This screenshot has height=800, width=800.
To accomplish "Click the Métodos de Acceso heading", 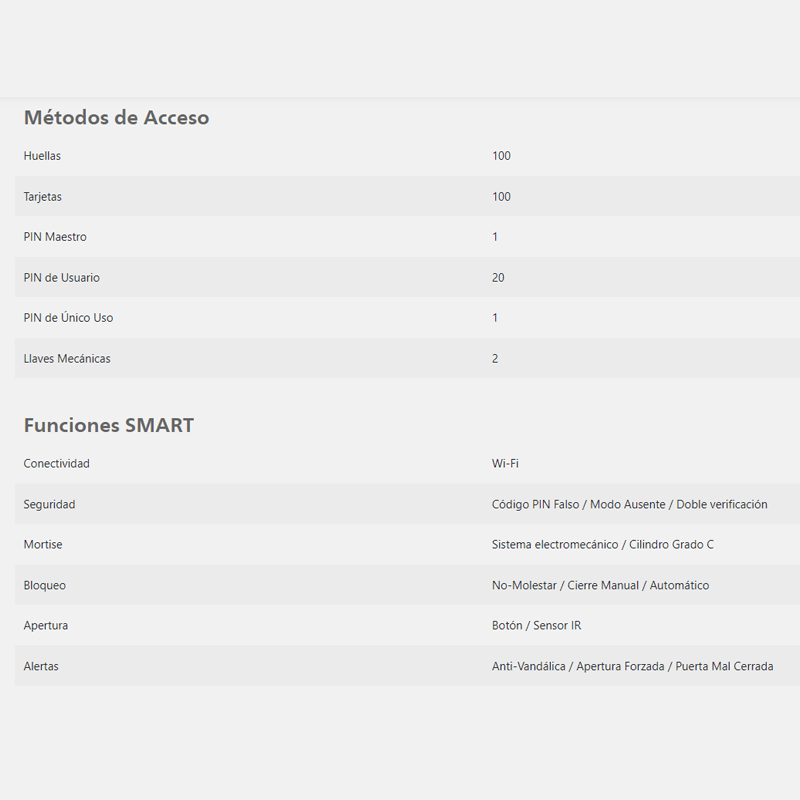I will pos(116,117).
